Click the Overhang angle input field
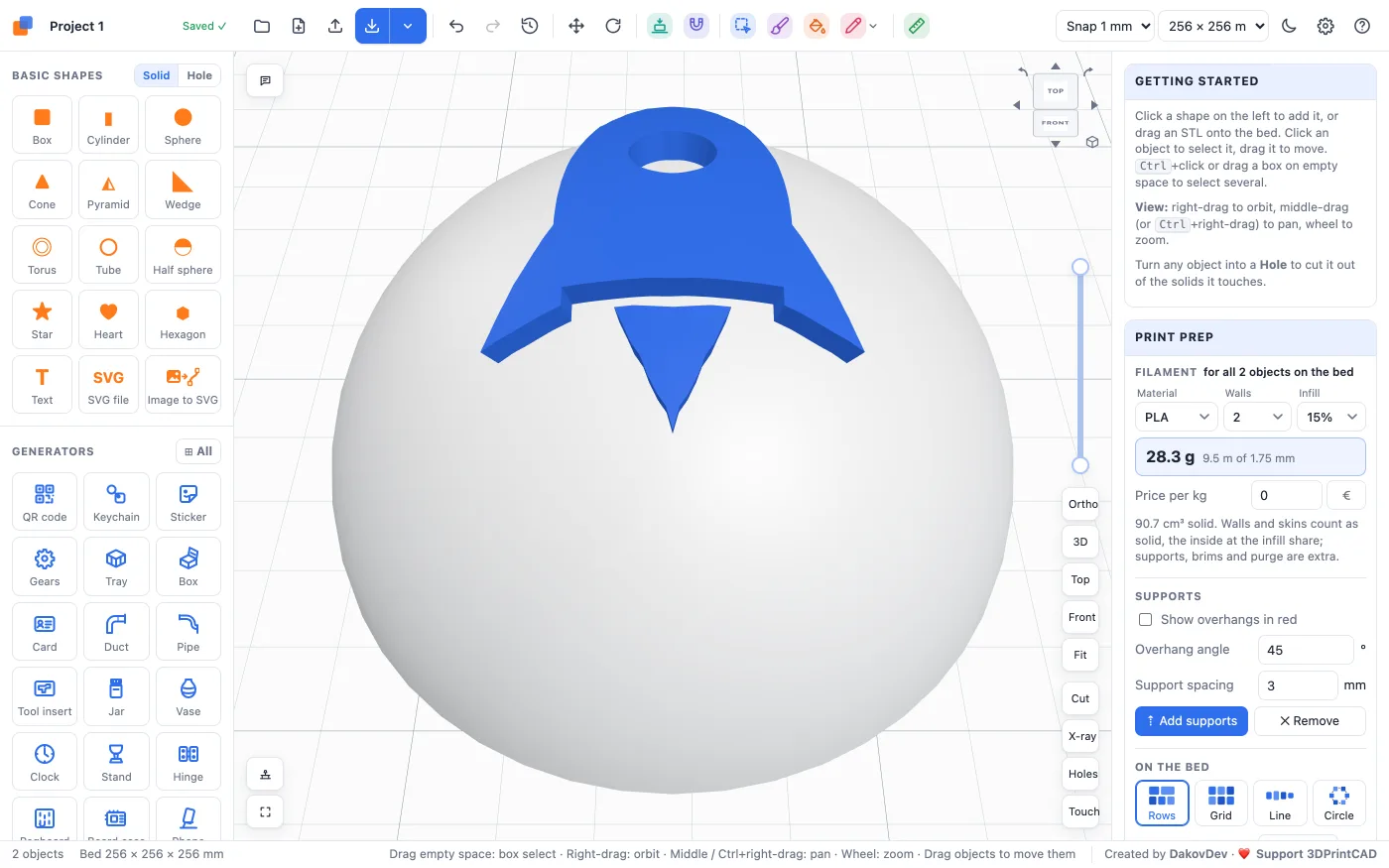 [1306, 650]
